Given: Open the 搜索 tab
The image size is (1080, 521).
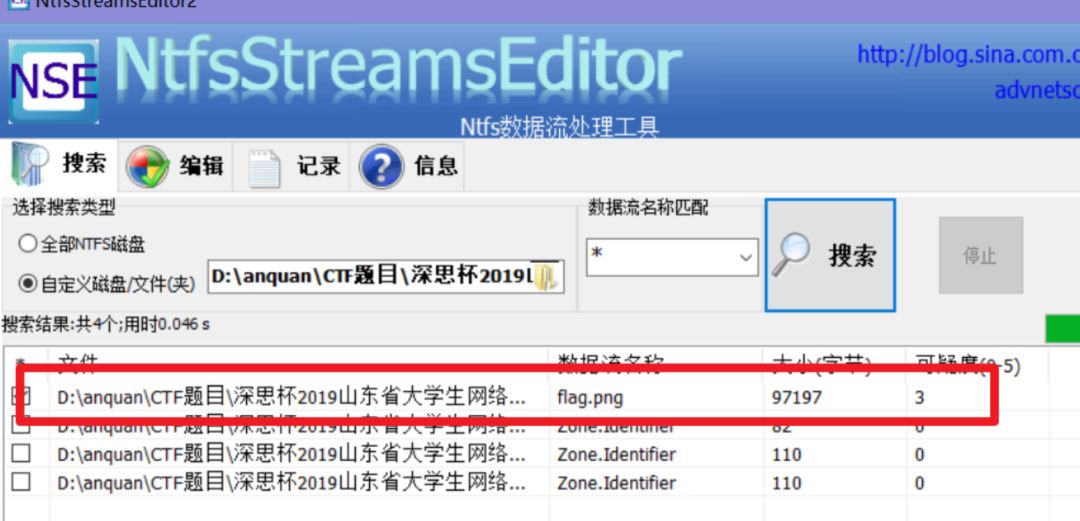Looking at the screenshot, I should click(59, 165).
